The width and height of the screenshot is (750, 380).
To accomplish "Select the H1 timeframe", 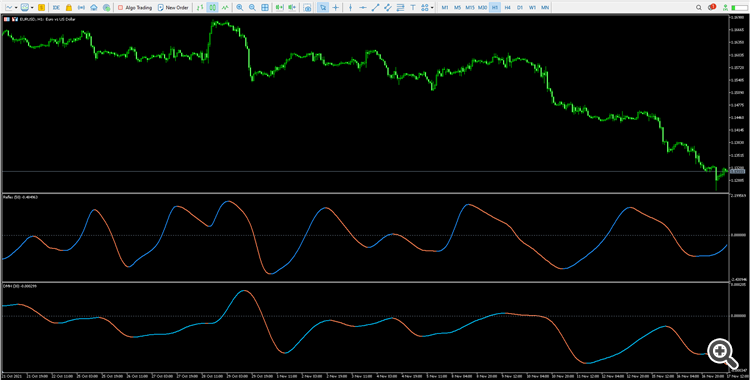I will pyautogui.click(x=495, y=8).
